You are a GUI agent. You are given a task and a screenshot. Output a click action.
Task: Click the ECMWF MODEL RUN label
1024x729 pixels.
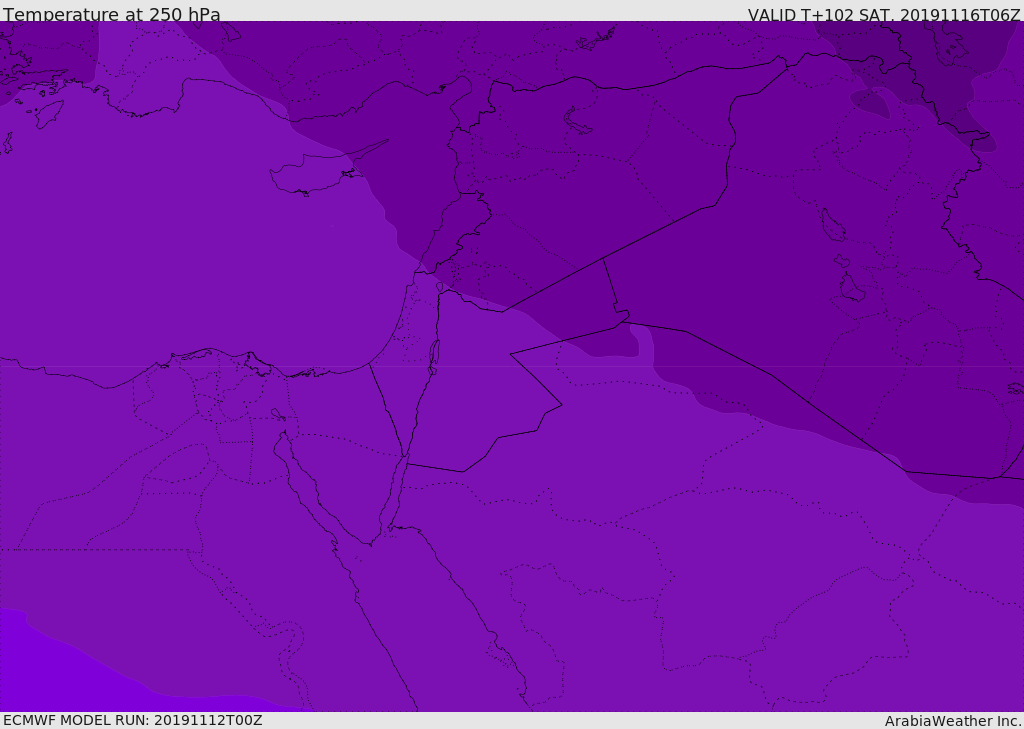(x=132, y=720)
